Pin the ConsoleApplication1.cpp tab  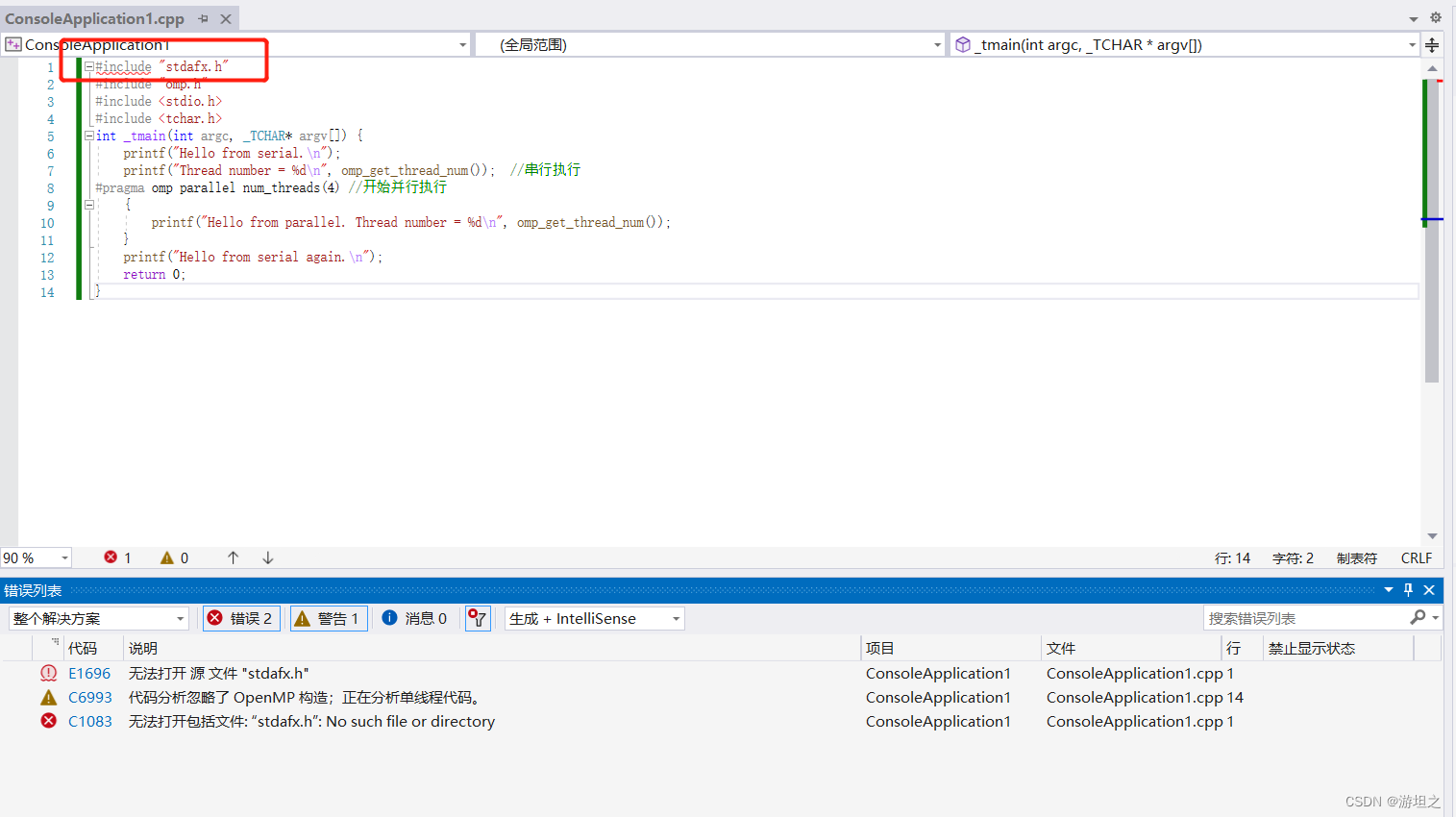[203, 19]
